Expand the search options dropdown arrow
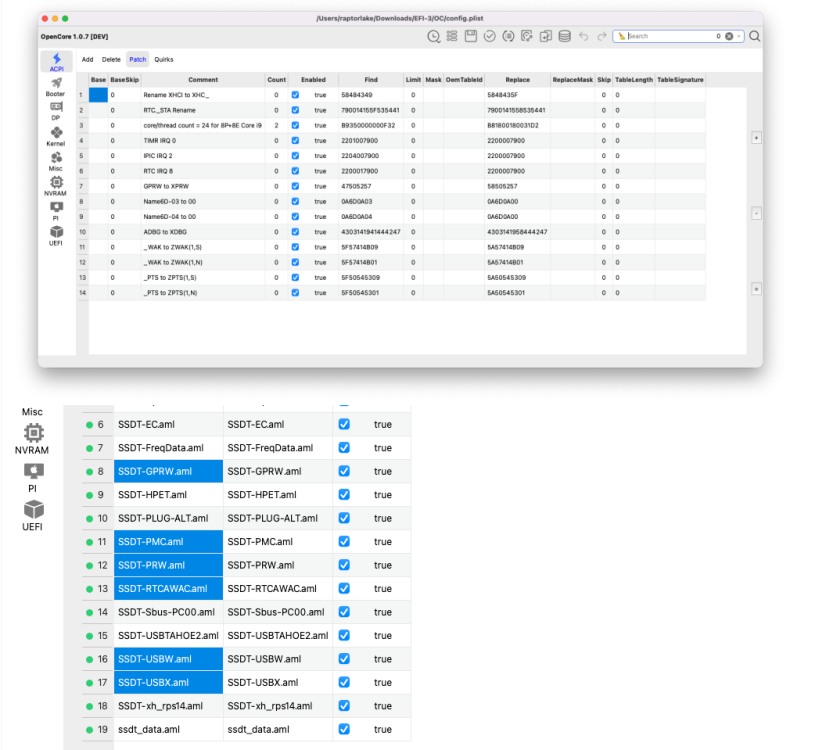The height and width of the screenshot is (750, 833). click(738, 36)
